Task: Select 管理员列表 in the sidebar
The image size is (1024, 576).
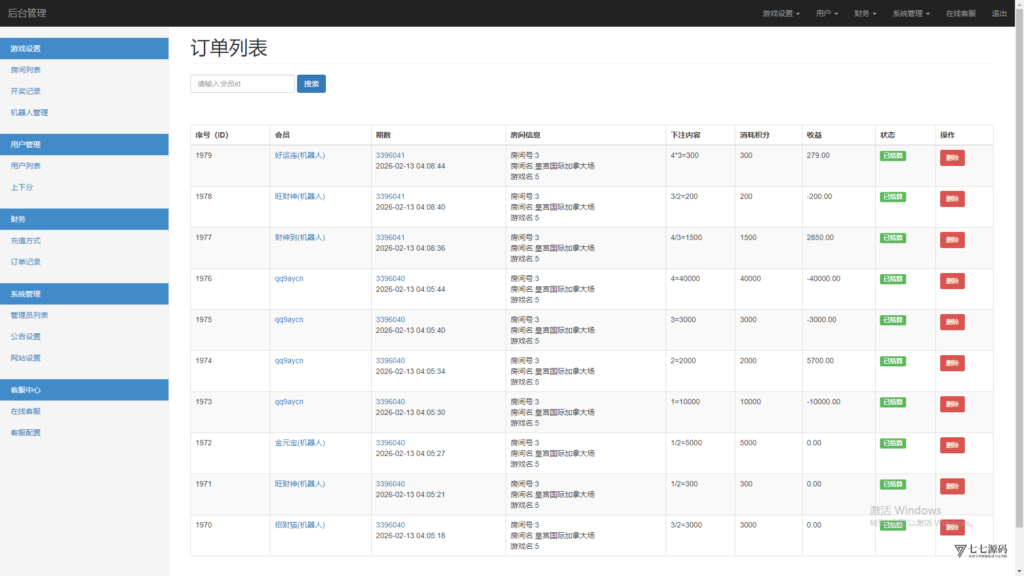Action: pyautogui.click(x=29, y=315)
